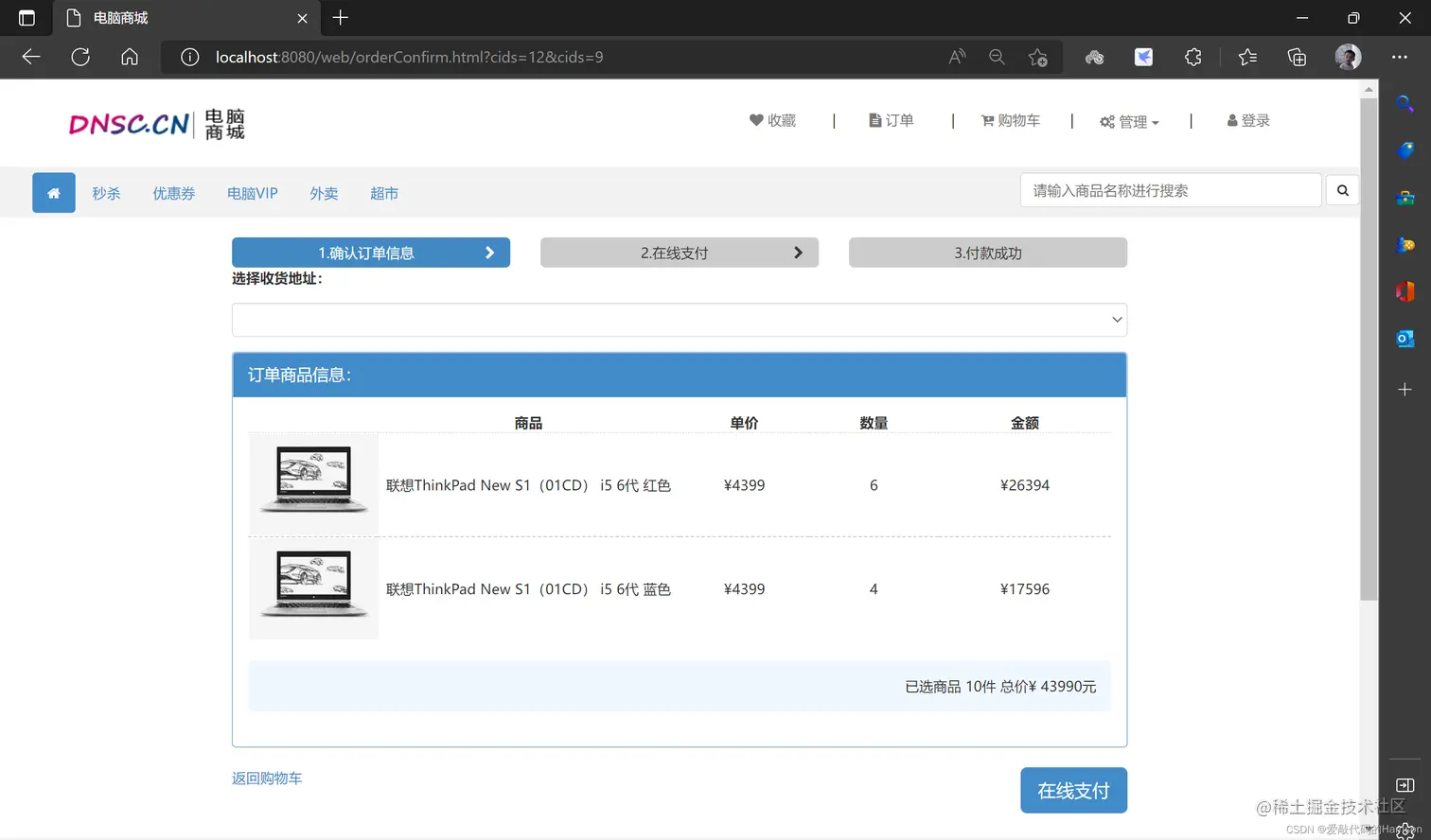Click the user profile avatar
The width and height of the screenshot is (1431, 840).
coord(1348,57)
